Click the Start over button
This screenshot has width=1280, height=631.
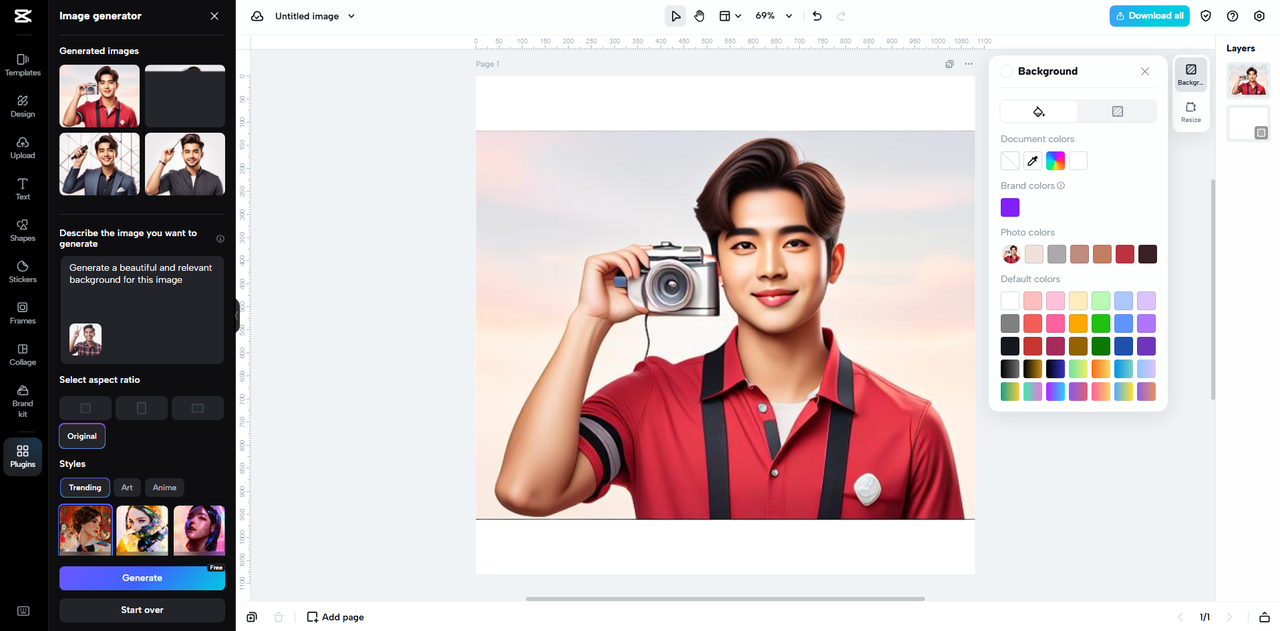pos(142,610)
